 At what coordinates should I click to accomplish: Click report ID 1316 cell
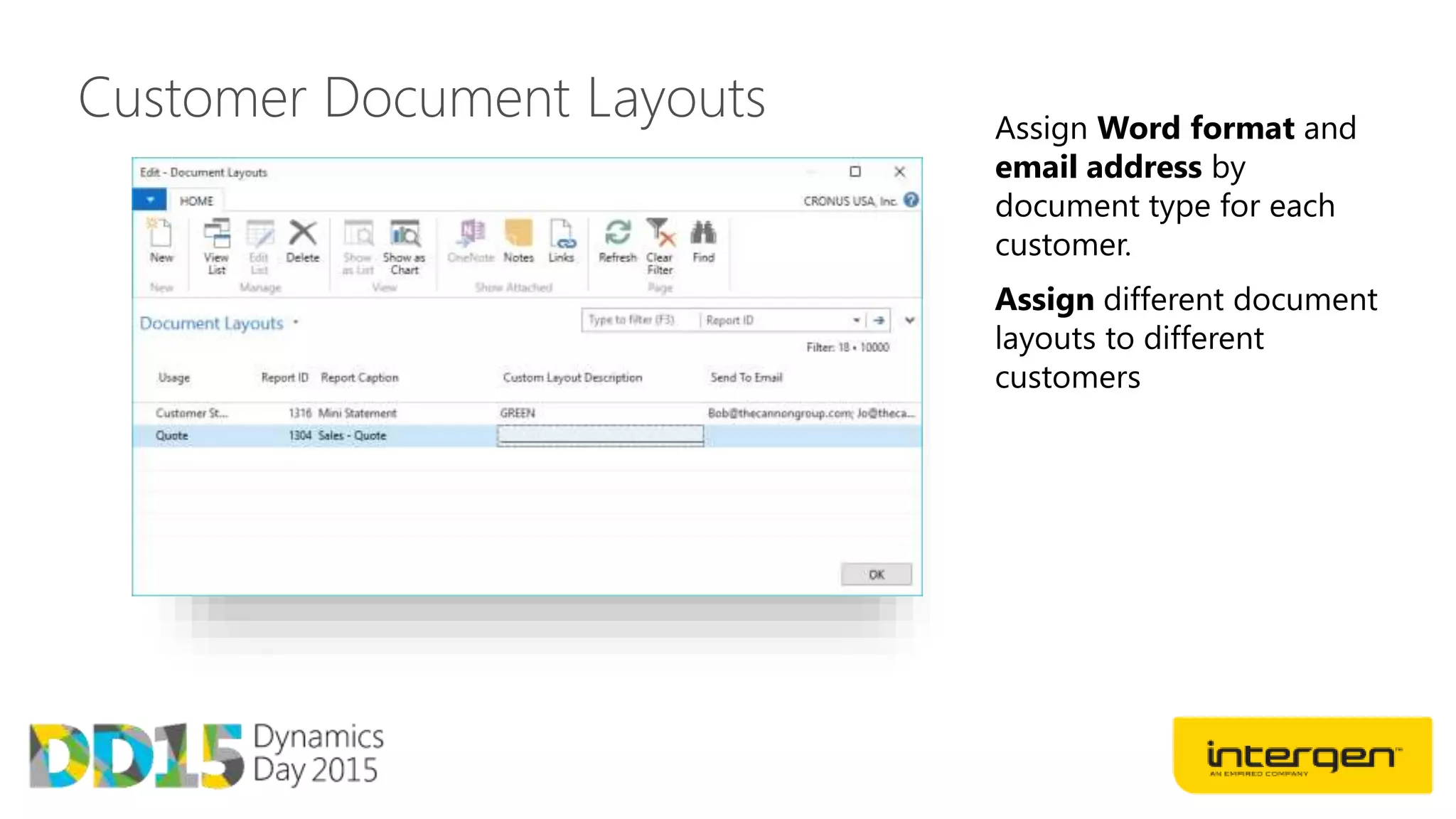[300, 413]
